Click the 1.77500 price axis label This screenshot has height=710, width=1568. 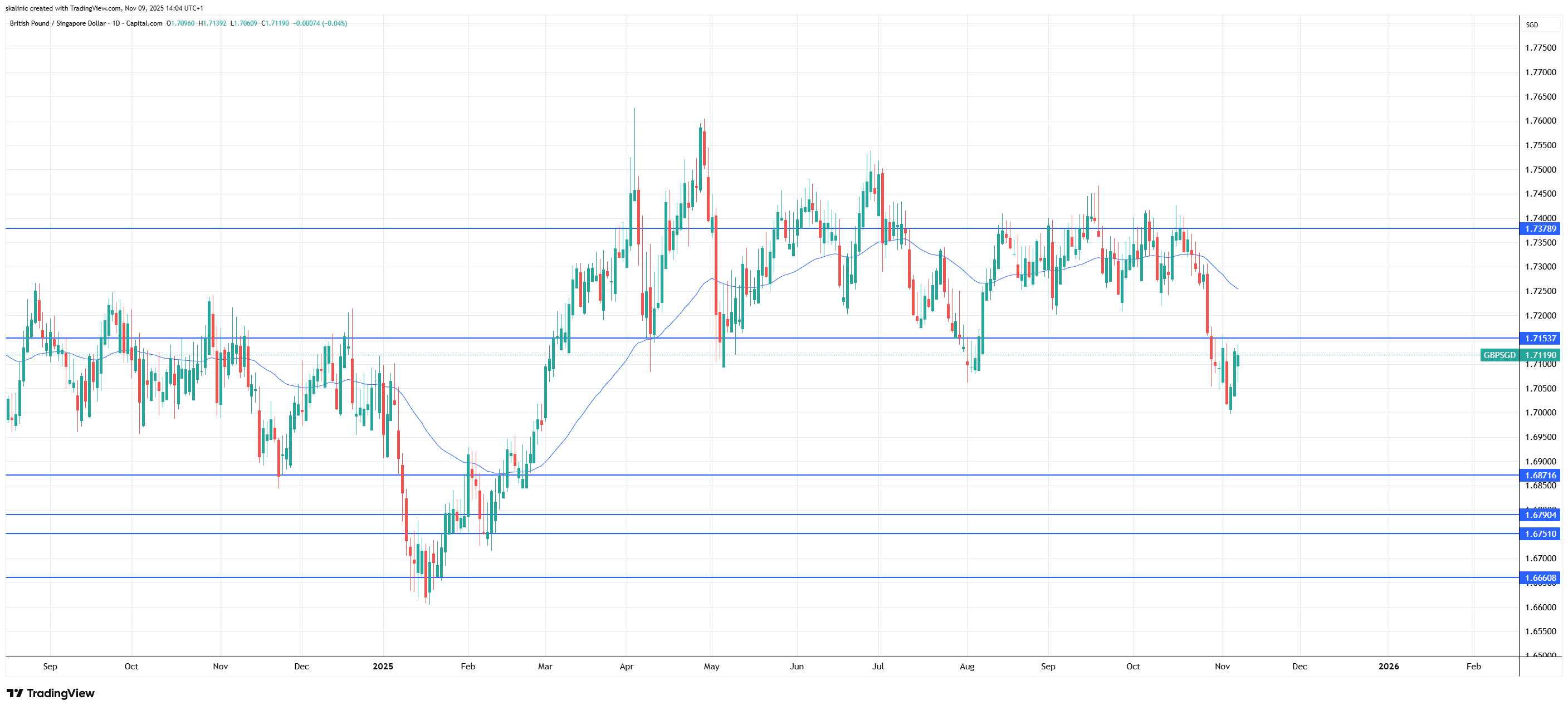click(x=1540, y=48)
